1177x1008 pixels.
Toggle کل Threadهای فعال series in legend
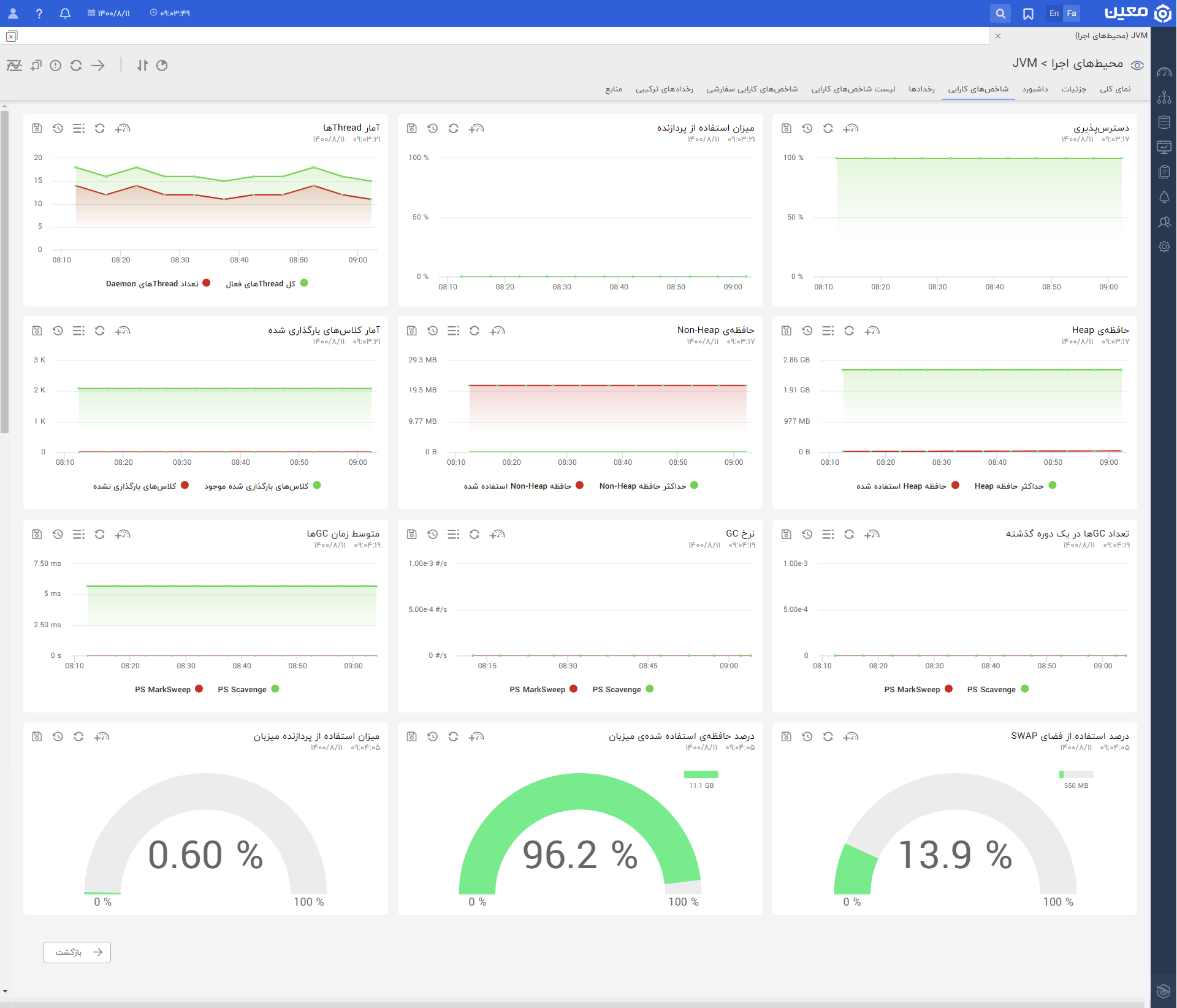(x=267, y=283)
